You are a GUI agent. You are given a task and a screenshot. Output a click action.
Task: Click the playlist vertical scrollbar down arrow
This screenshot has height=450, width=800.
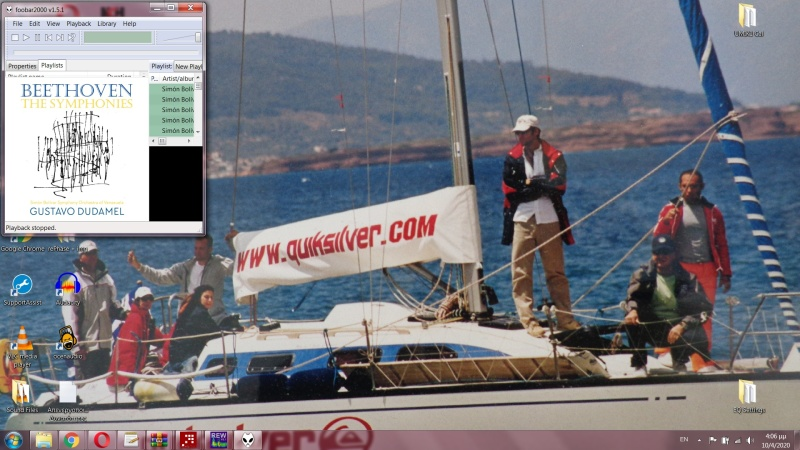pyautogui.click(x=198, y=132)
